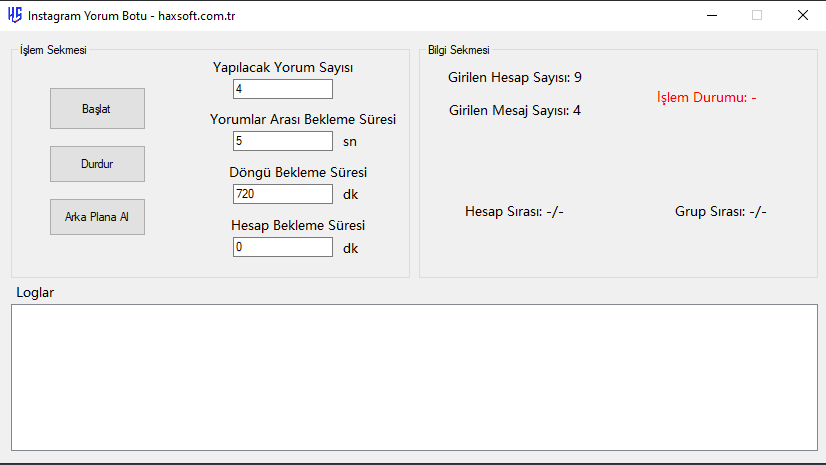
Task: Click the Loglar heading label
Action: [x=35, y=292]
